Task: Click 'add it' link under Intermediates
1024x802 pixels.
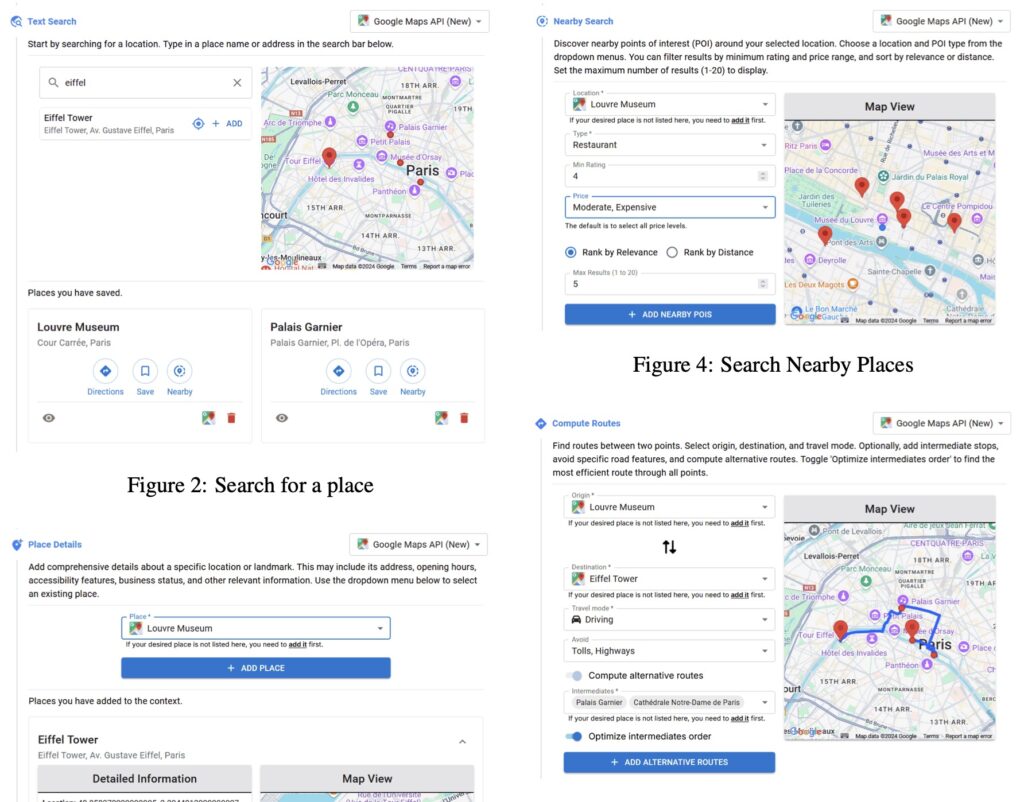Action: click(x=739, y=718)
